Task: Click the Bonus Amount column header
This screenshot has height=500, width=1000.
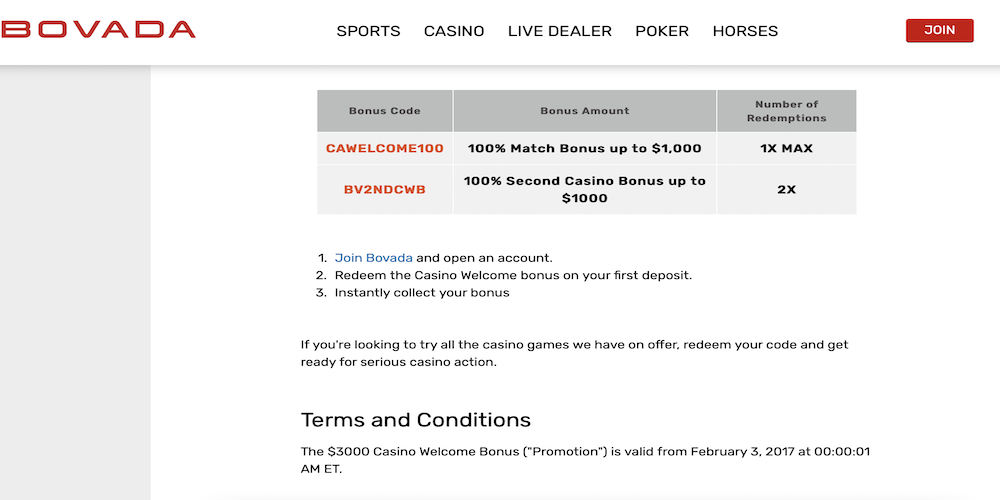Action: coord(585,111)
